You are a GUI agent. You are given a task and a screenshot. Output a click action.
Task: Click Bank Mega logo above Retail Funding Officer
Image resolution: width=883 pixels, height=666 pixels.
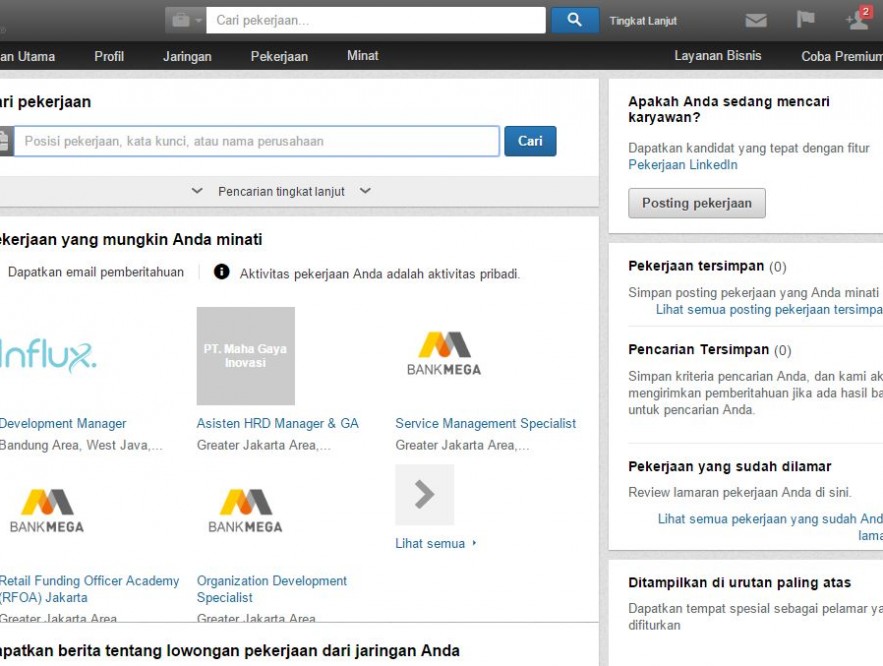tap(47, 511)
